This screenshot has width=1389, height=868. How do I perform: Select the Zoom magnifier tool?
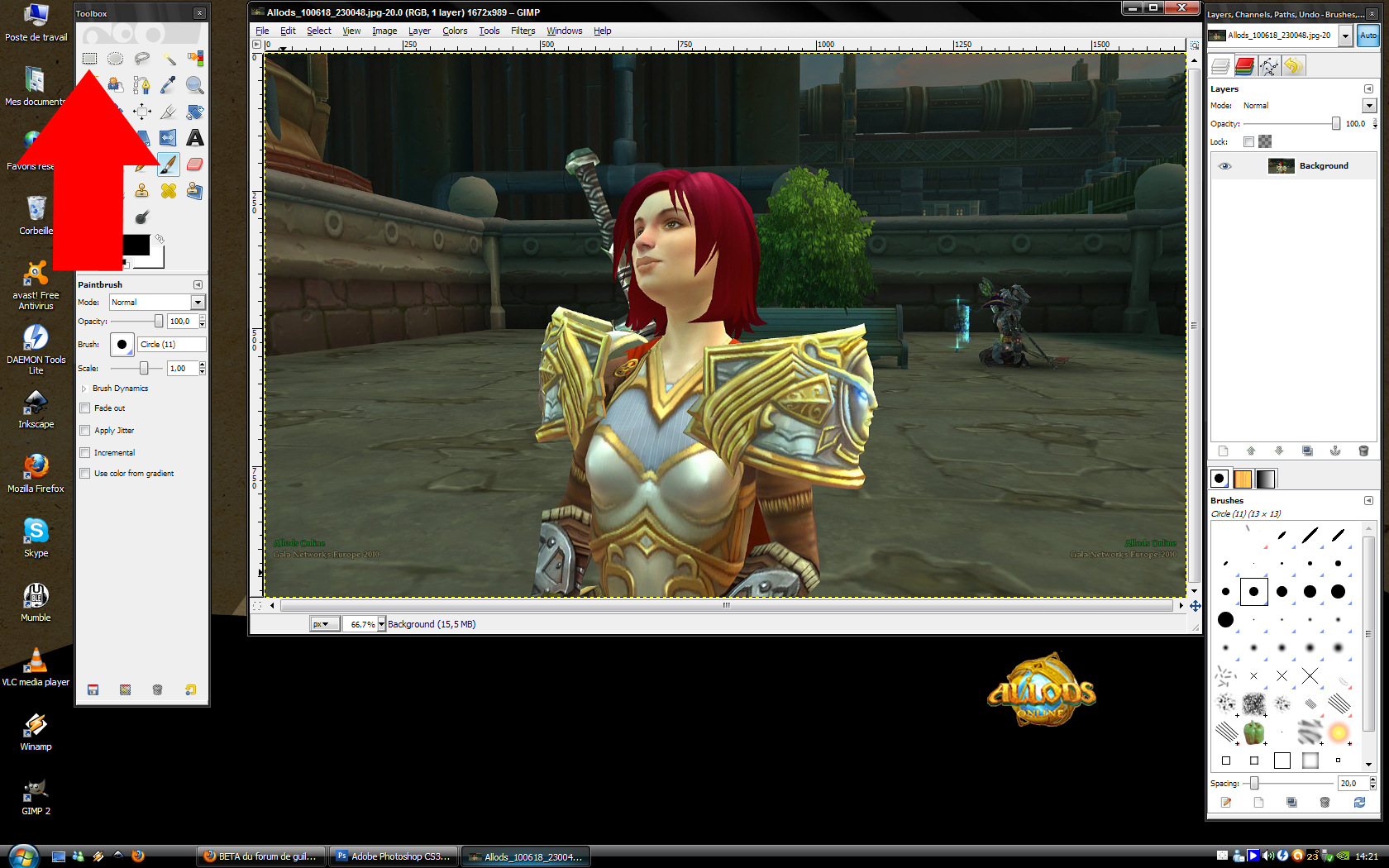195,85
